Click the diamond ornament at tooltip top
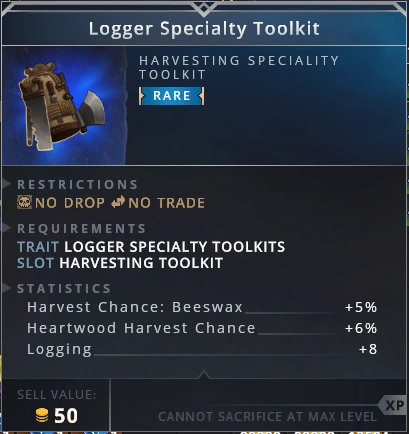The height and width of the screenshot is (434, 409). (x=204, y=8)
